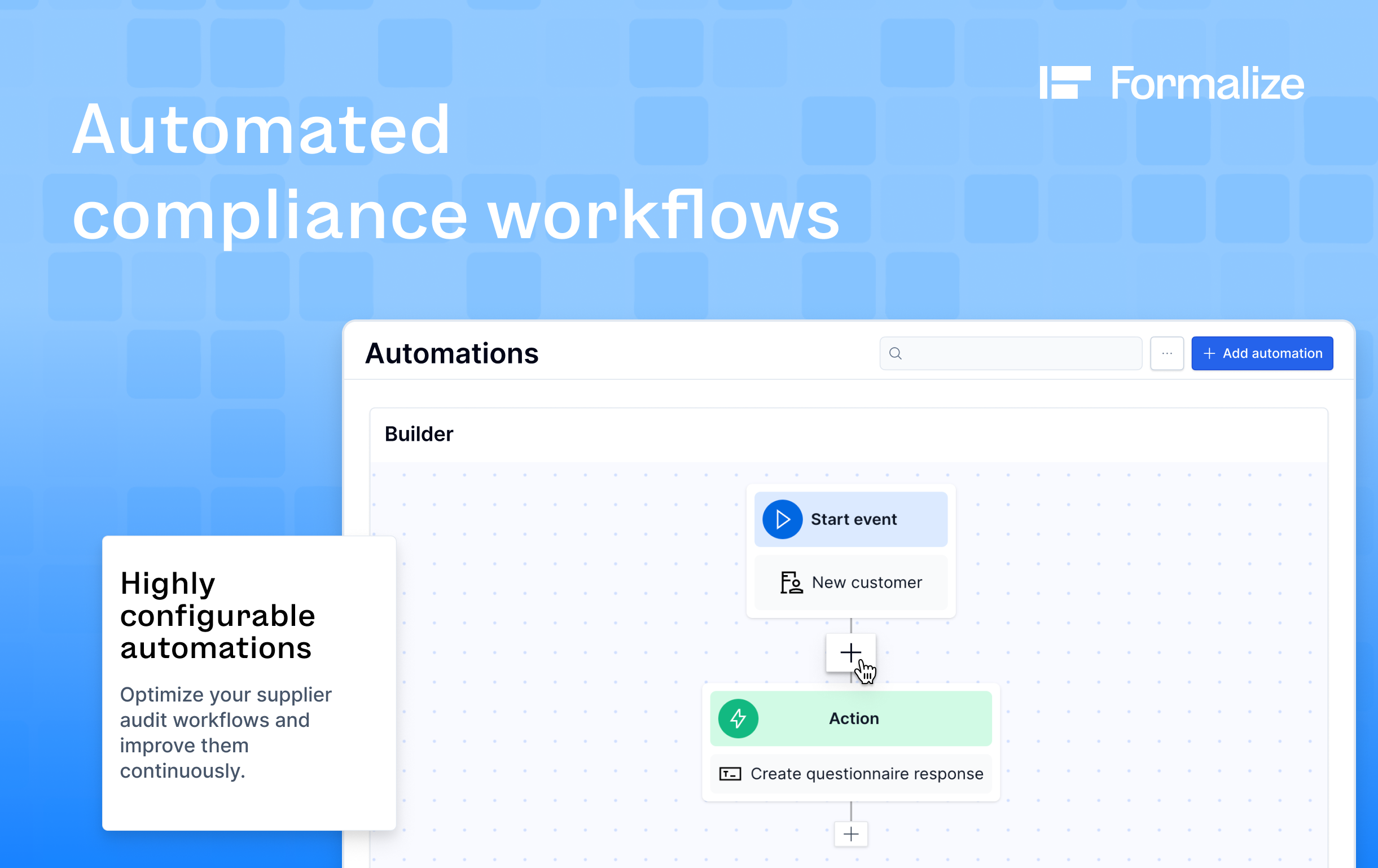The image size is (1378, 868).
Task: Focus the automations search field
Action: pyautogui.click(x=1019, y=354)
